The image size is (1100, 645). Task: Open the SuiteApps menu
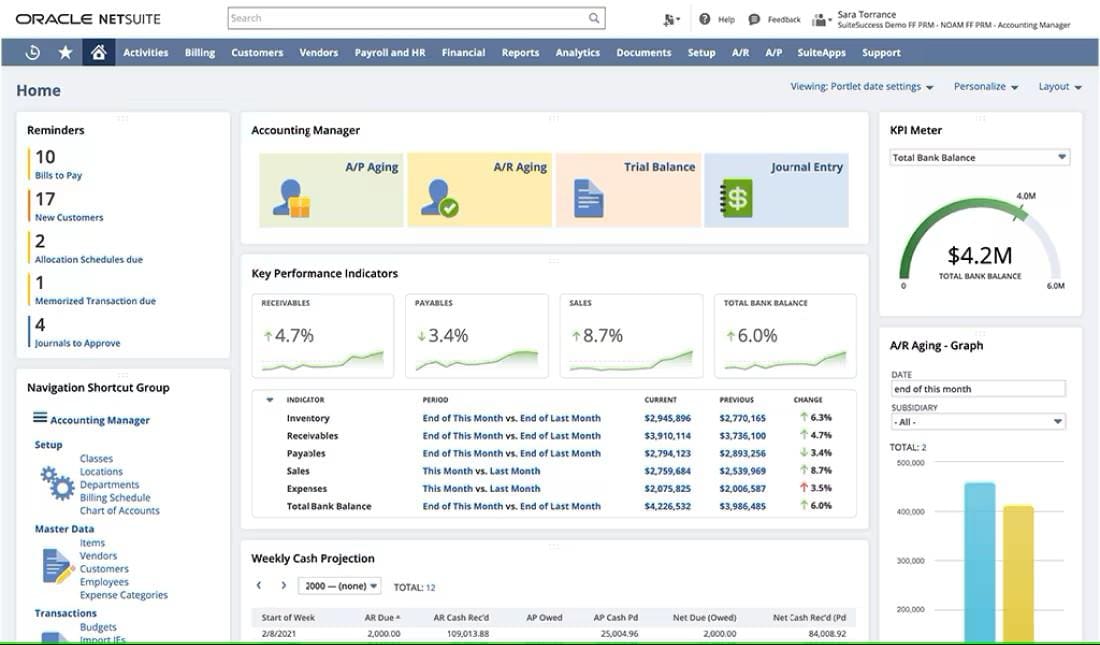pos(821,53)
